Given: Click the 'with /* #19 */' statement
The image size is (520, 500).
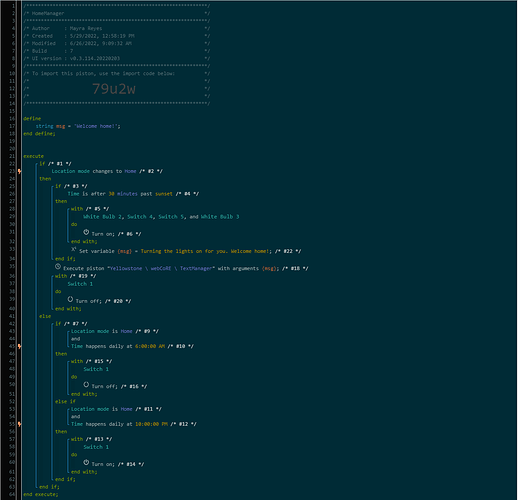Looking at the screenshot, I should (x=76, y=276).
